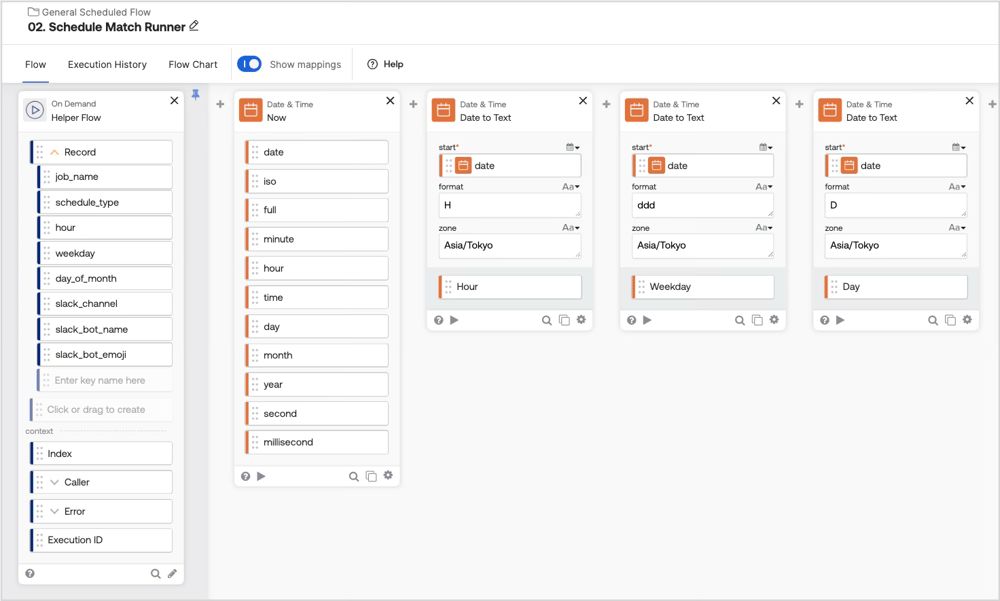The height and width of the screenshot is (601, 1000).
Task: Collapse the Record object expander
Action: [55, 152]
